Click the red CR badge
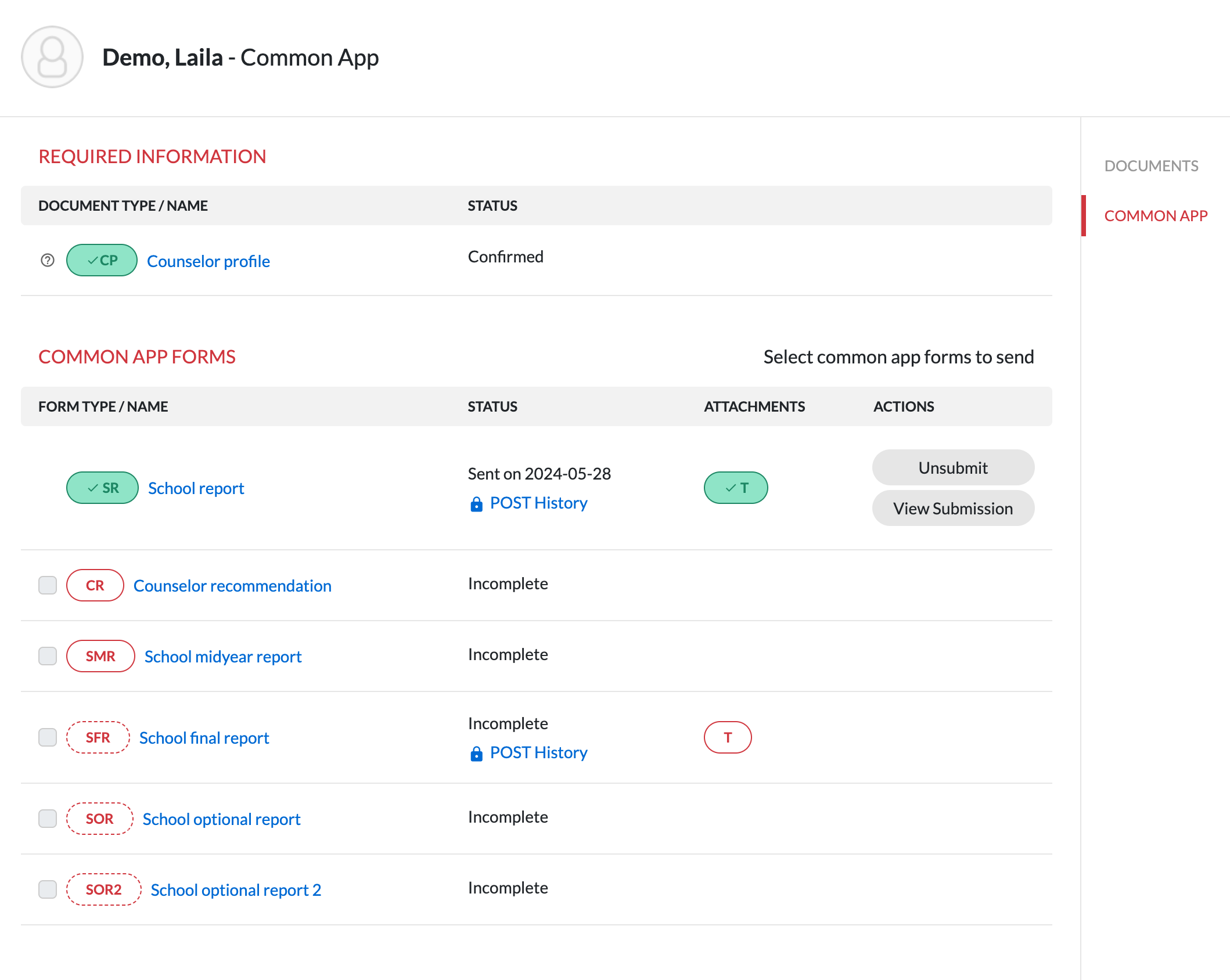Viewport: 1230px width, 980px height. coord(95,585)
